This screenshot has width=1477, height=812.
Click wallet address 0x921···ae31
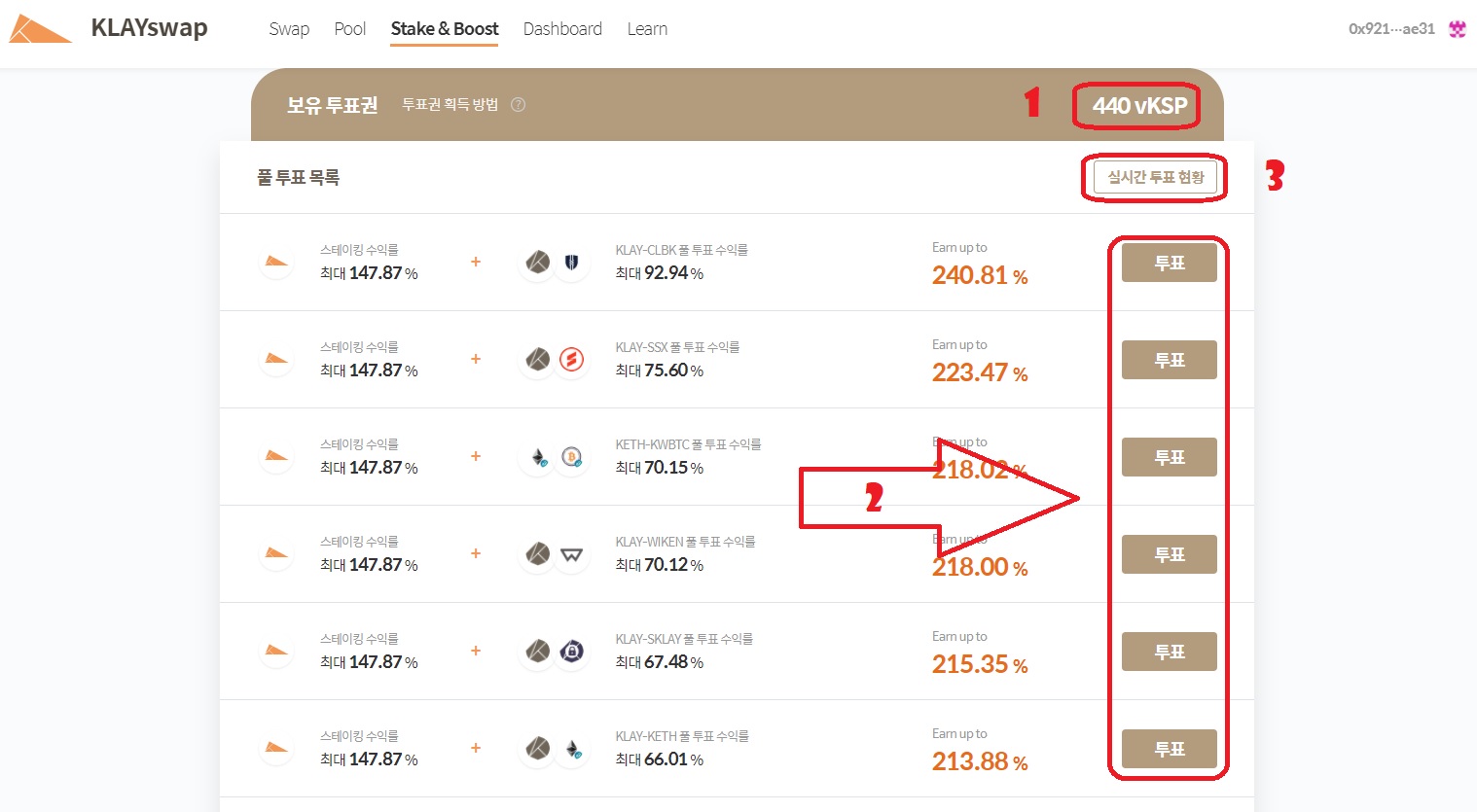(1391, 29)
